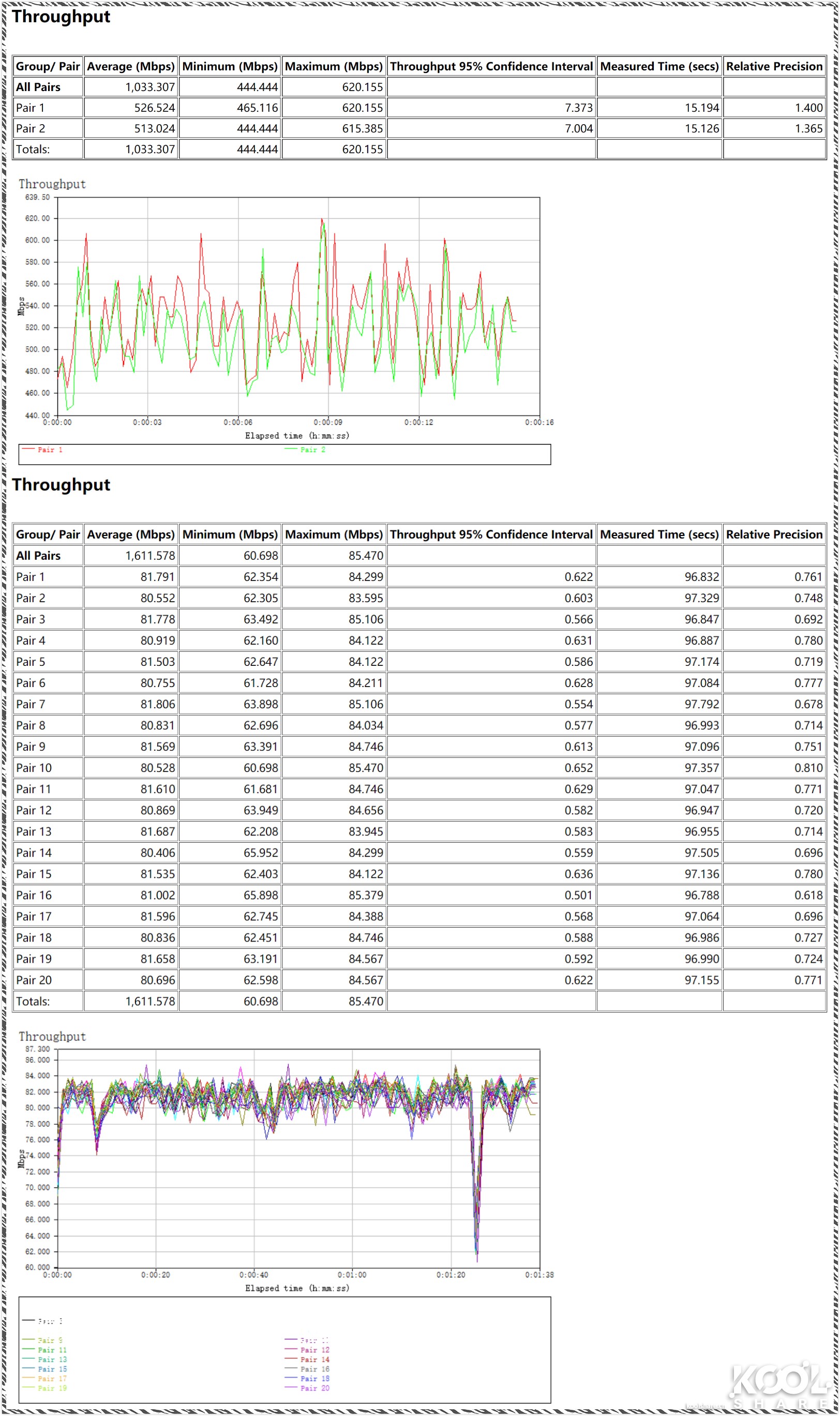
Task: Click the Measured Time (secs) header, second table
Action: pyautogui.click(x=659, y=535)
